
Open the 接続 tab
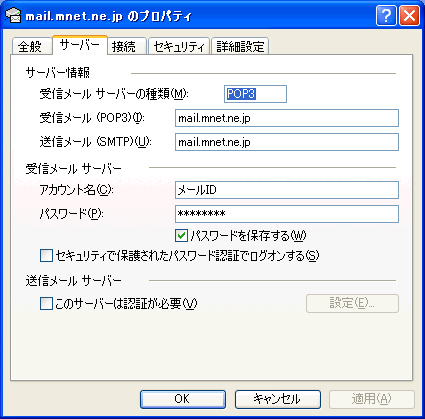[x=127, y=46]
